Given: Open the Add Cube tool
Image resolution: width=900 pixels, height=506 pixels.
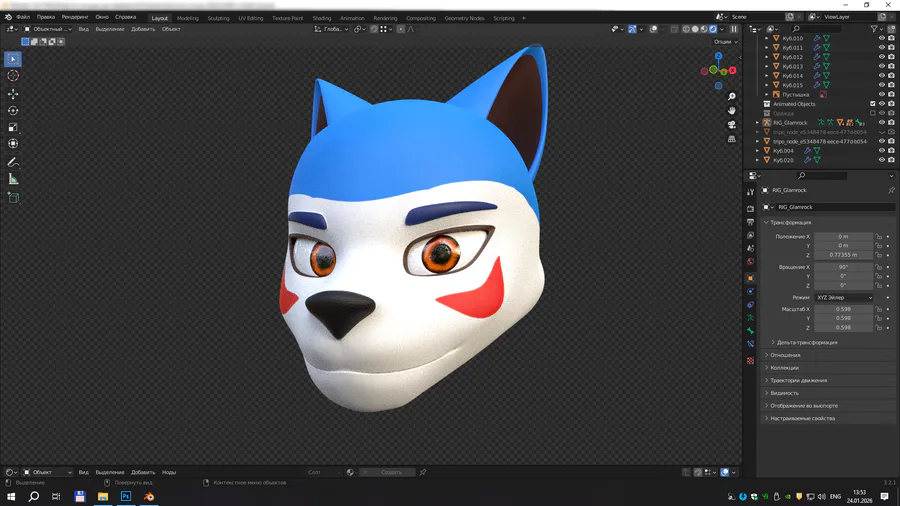Looking at the screenshot, I should 13,198.
